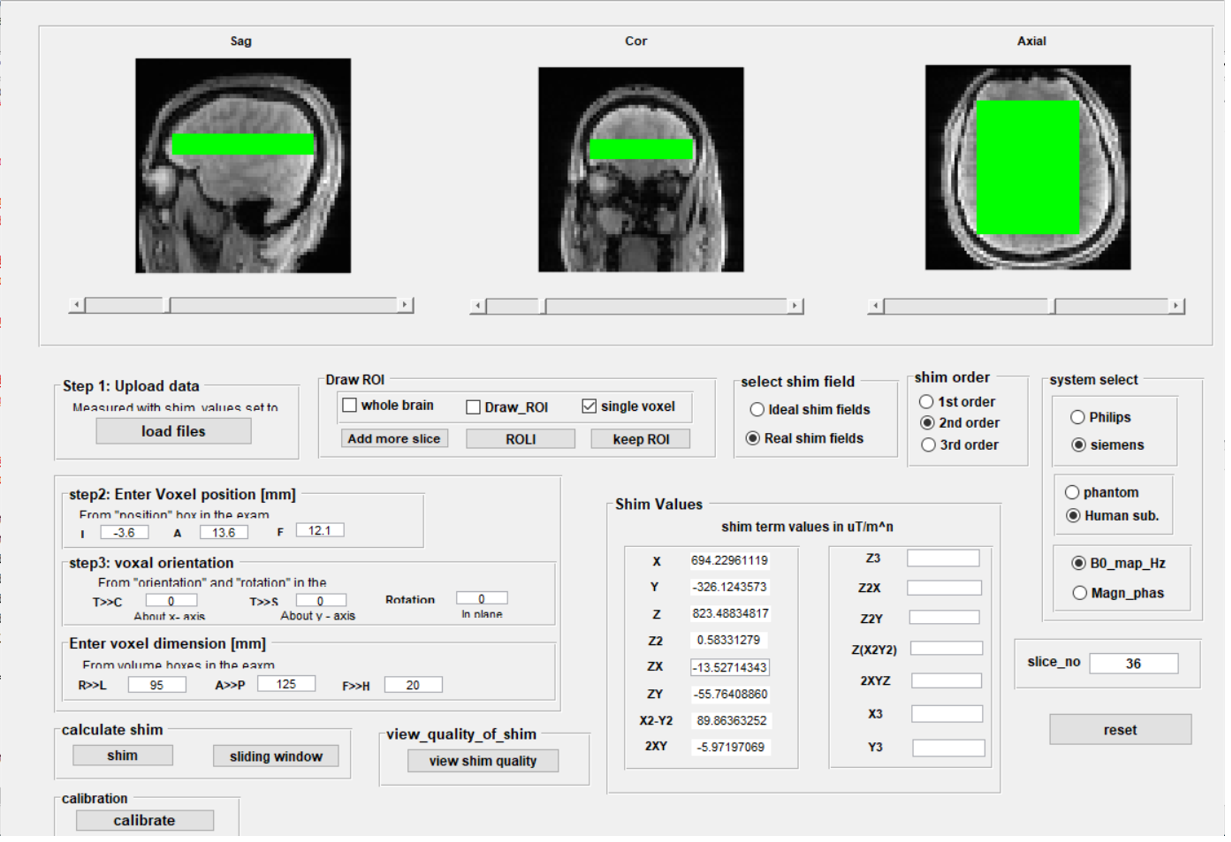Select Ideal shim fields option

point(758,409)
